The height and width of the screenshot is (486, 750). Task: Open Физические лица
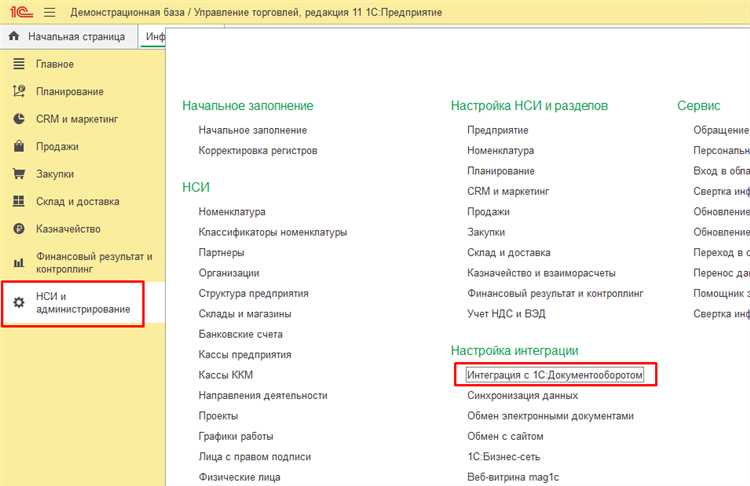240,477
